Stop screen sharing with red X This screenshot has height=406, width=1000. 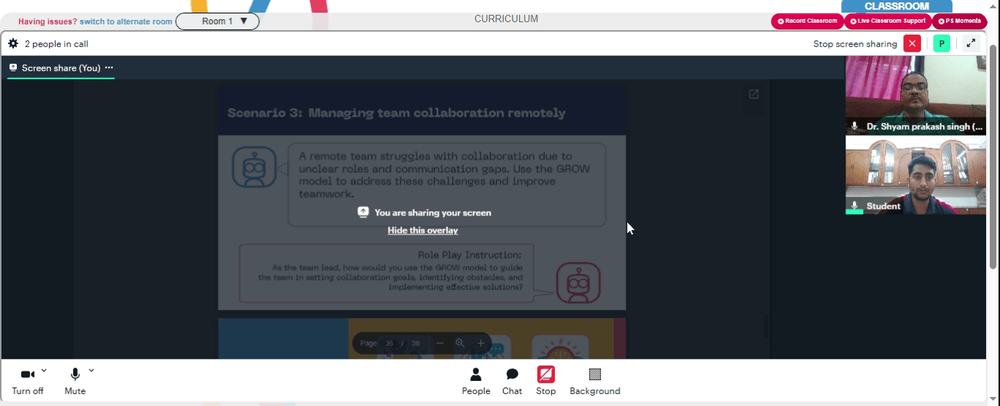(913, 44)
